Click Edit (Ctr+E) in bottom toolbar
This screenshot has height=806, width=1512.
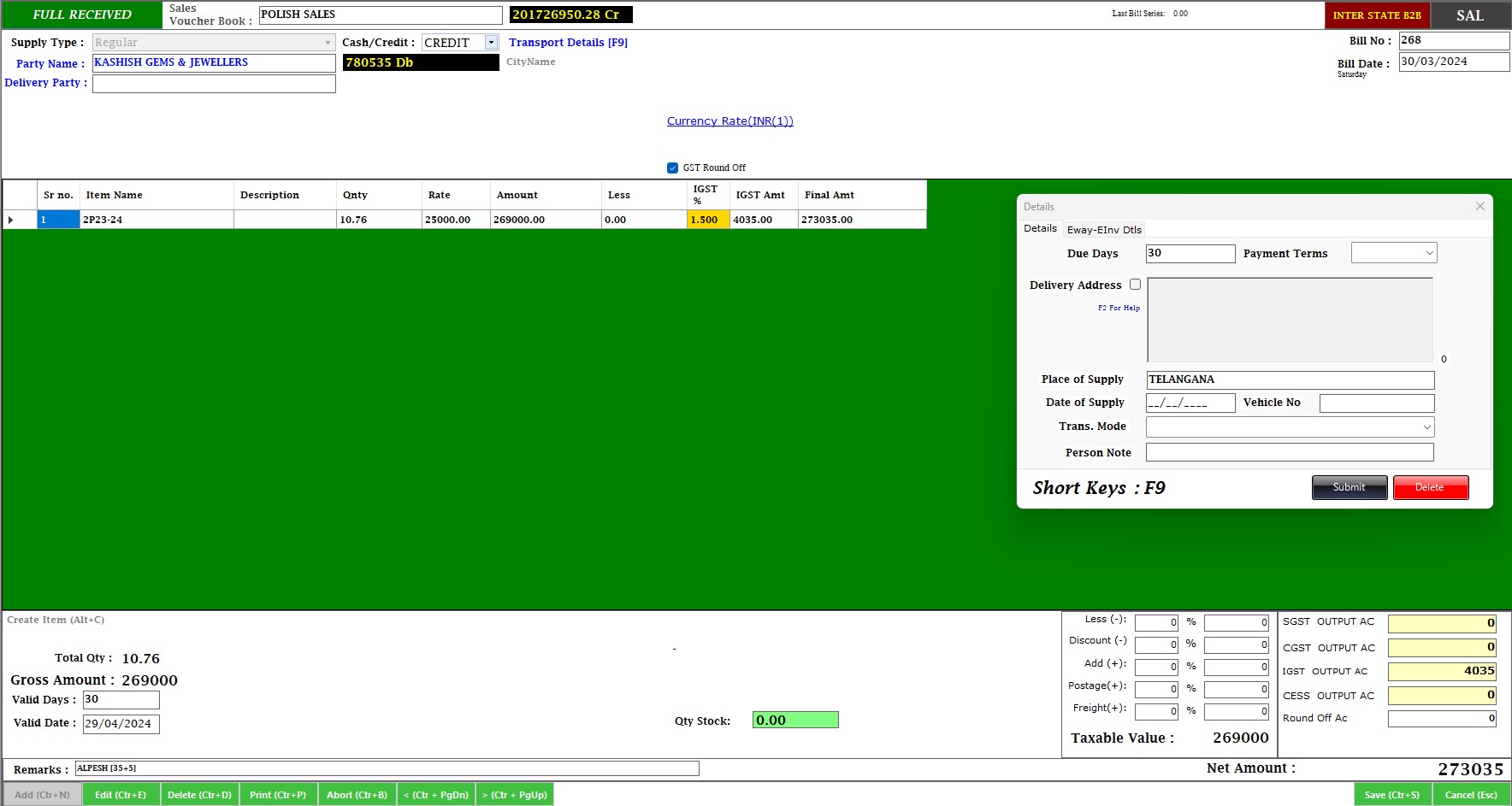(x=121, y=795)
